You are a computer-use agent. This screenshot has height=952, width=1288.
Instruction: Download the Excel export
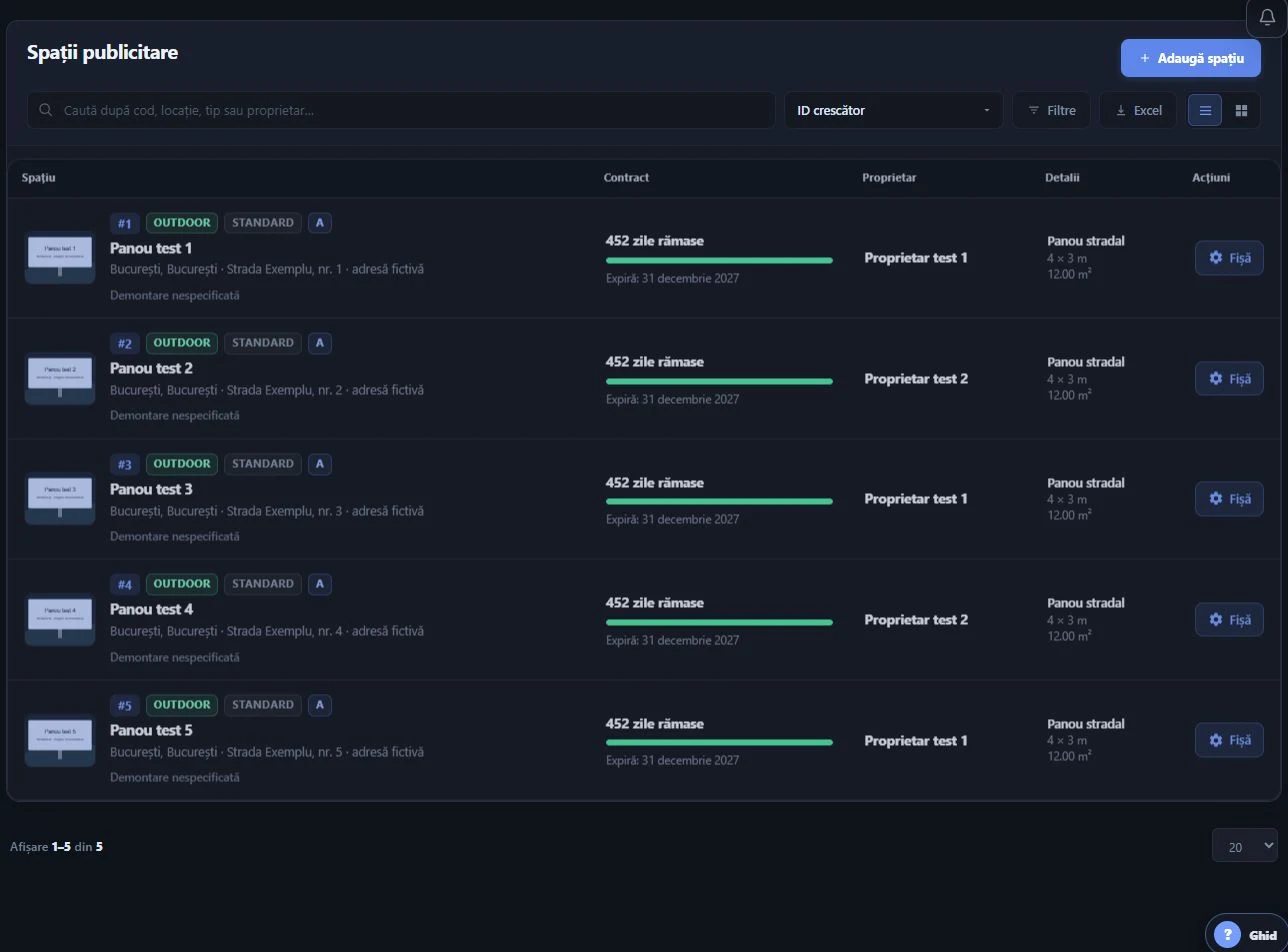coord(1138,110)
